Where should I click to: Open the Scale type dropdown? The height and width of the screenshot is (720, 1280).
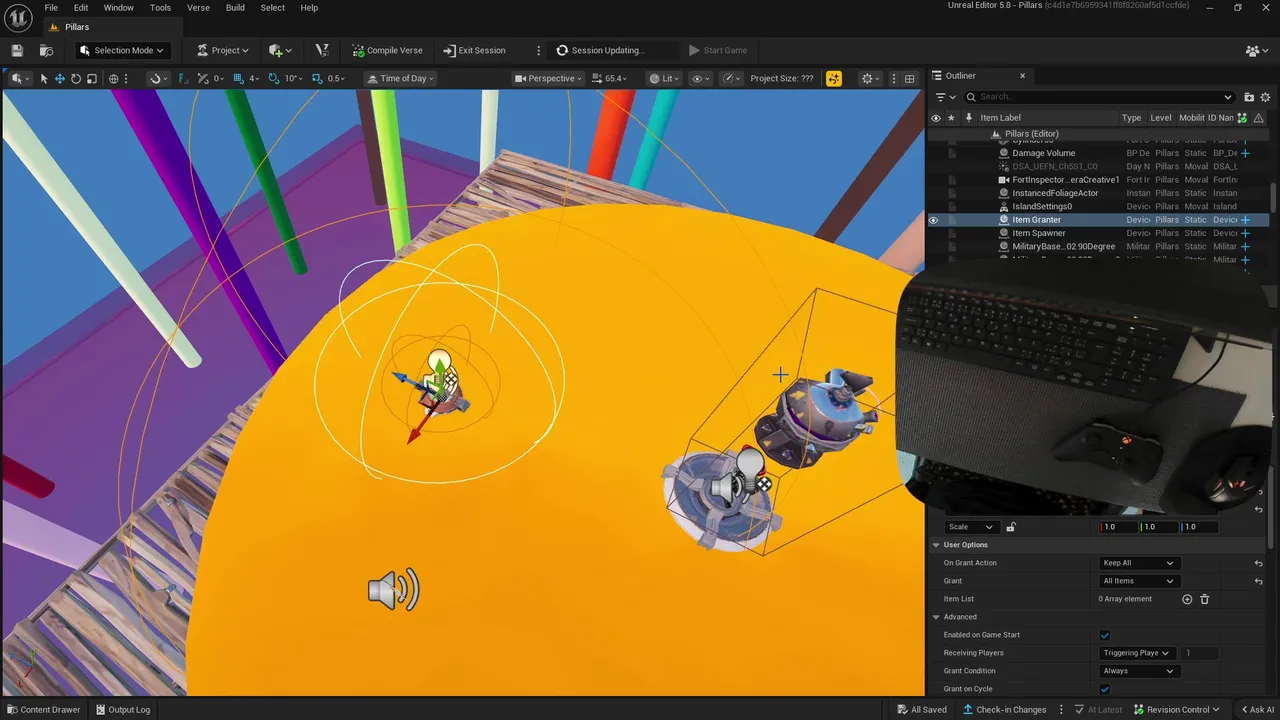pos(971,527)
